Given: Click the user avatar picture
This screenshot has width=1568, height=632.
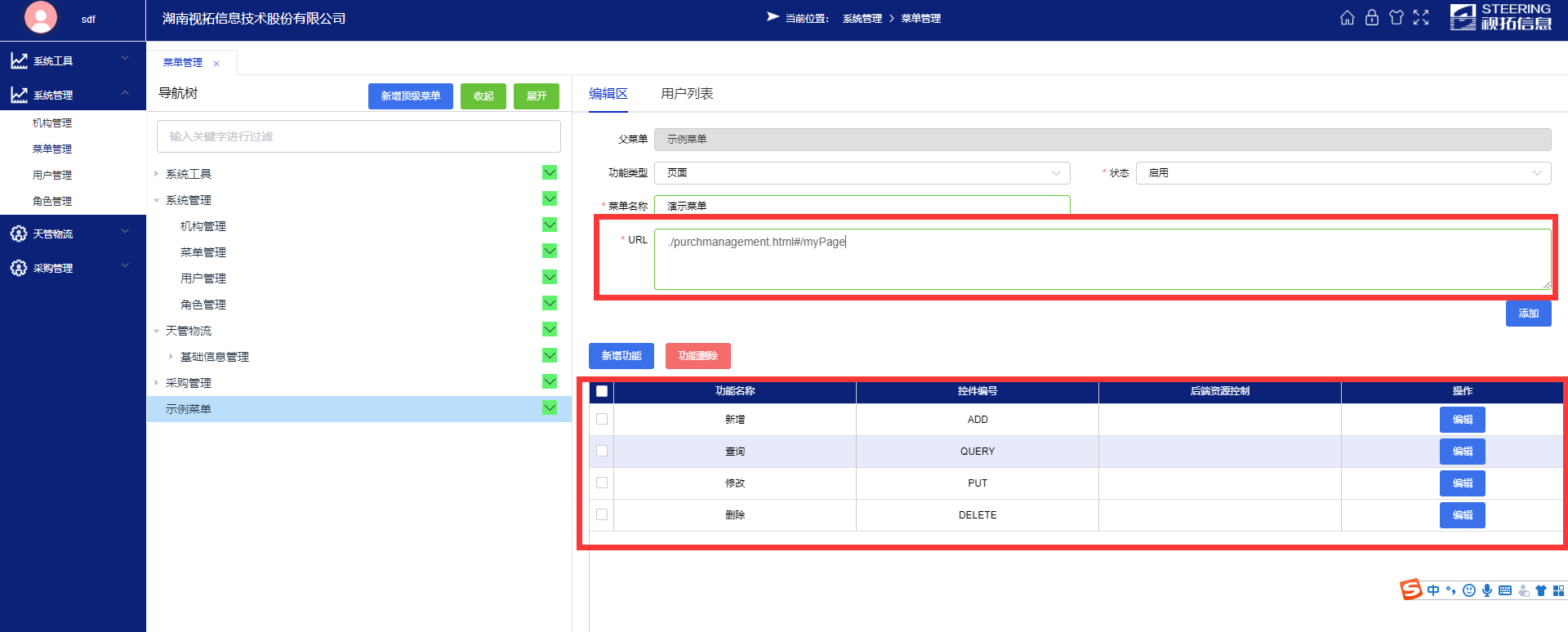Looking at the screenshot, I should [41, 17].
